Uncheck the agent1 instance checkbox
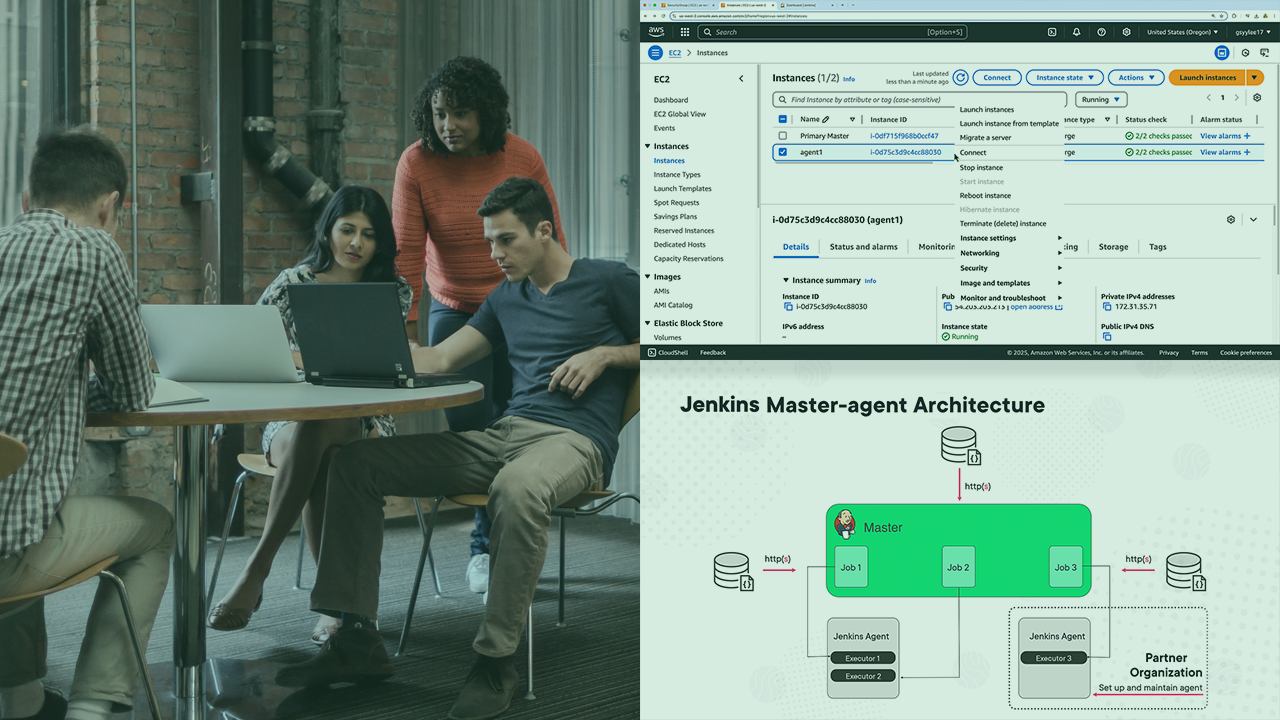1280x720 pixels. 783,152
